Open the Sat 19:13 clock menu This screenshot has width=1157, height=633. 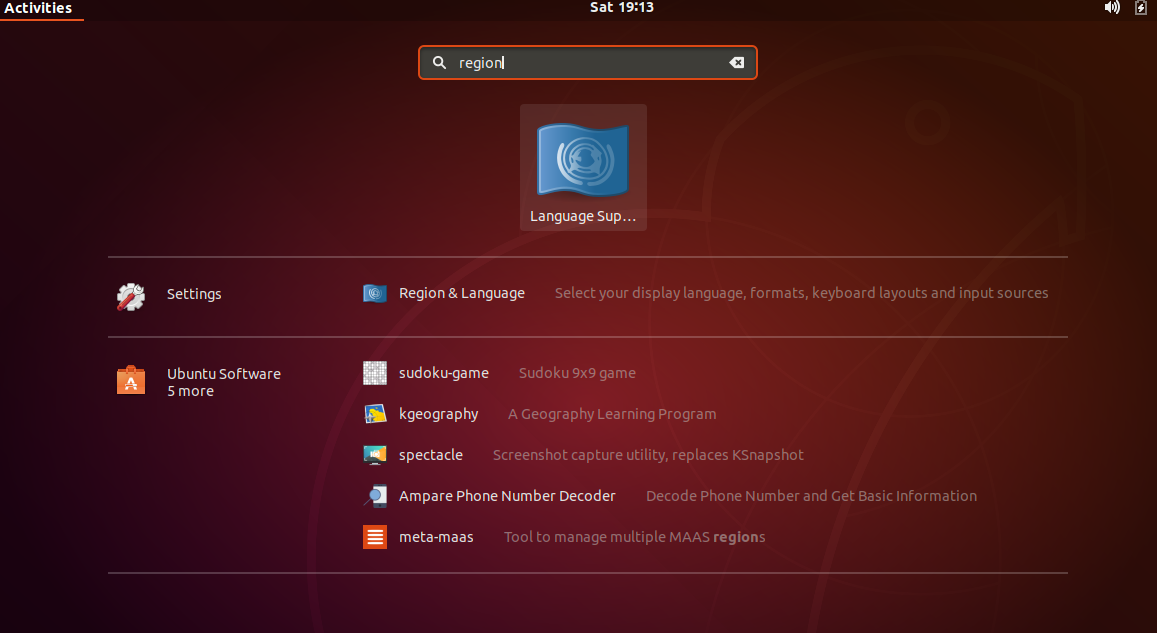[x=622, y=7]
